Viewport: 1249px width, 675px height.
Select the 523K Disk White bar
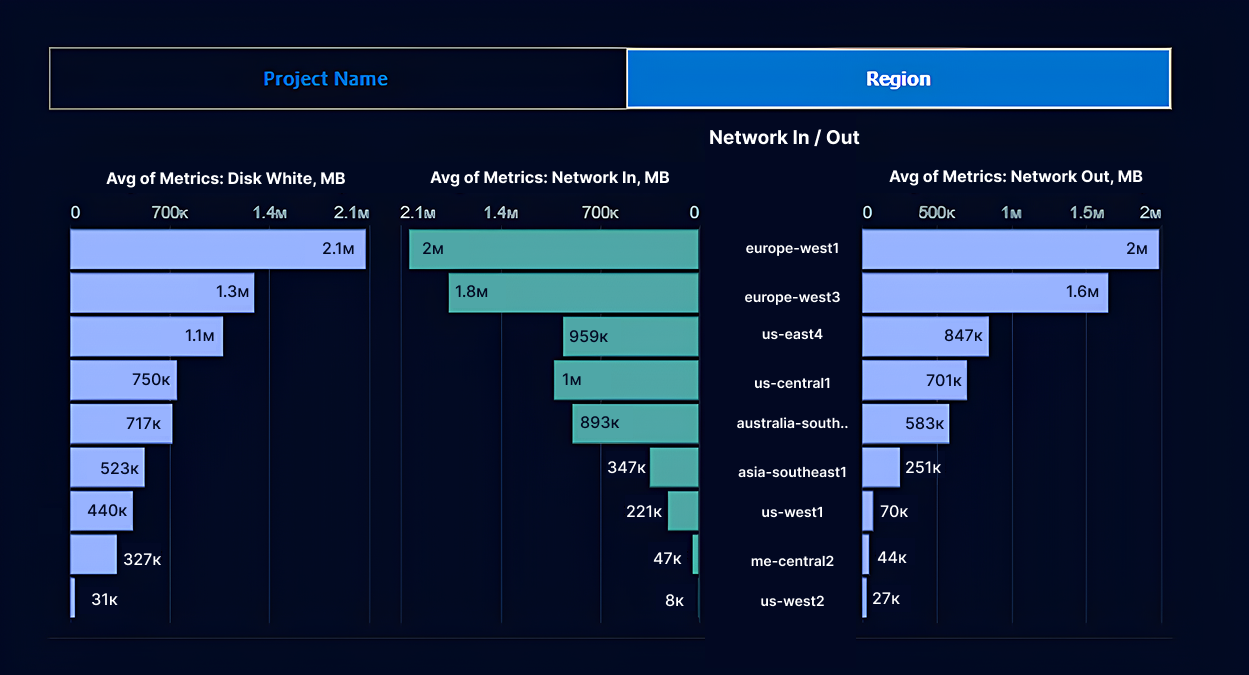tap(106, 467)
